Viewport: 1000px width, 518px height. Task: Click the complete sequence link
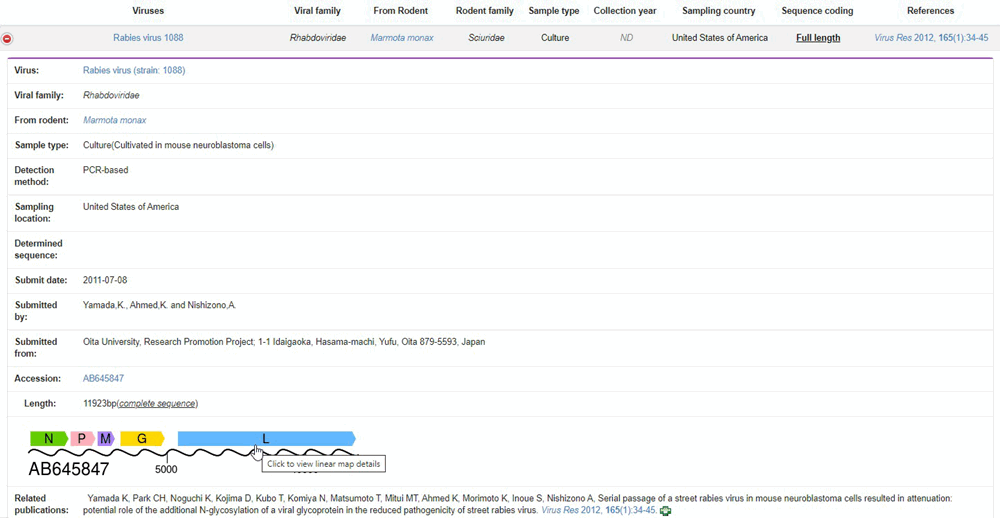pyautogui.click(x=158, y=404)
